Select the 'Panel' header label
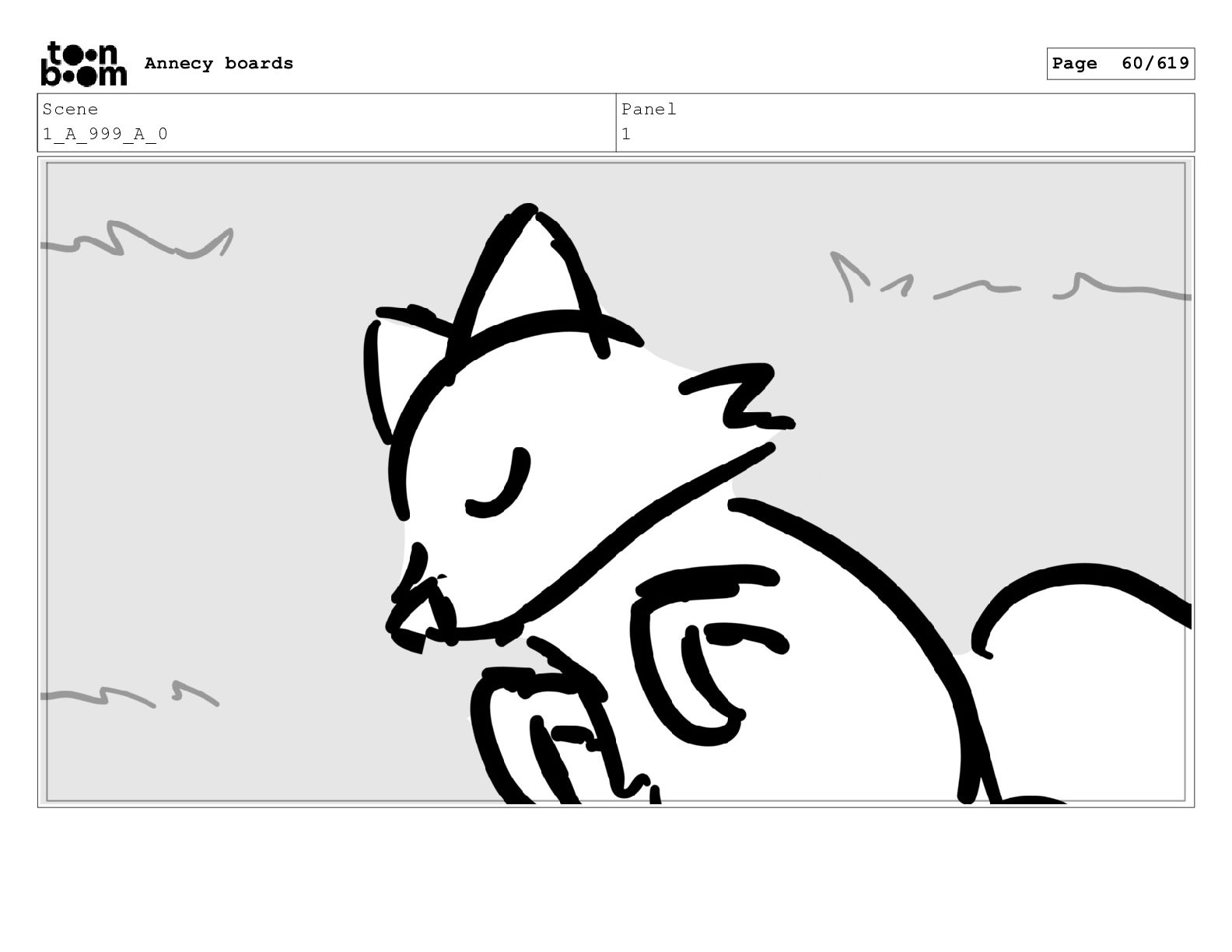This screenshot has width=1232, height=952. [649, 110]
